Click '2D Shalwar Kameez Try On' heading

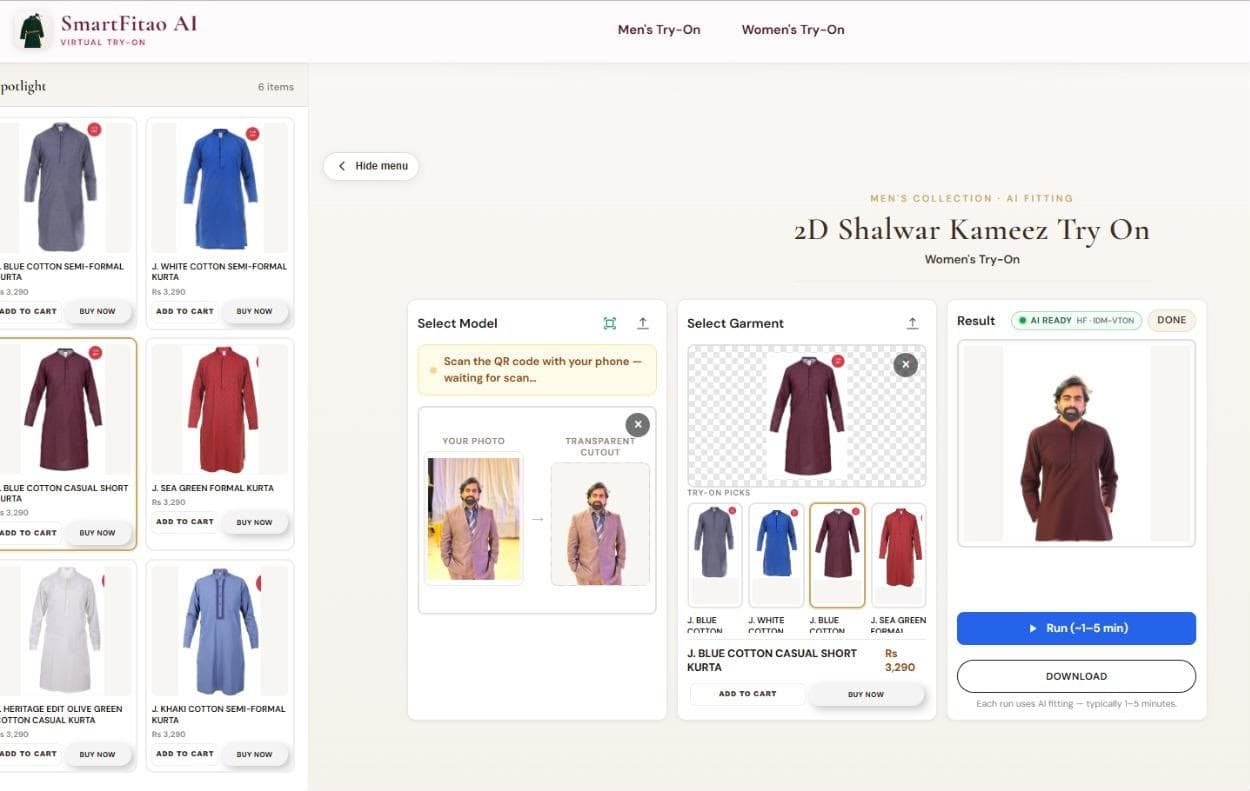click(x=972, y=230)
